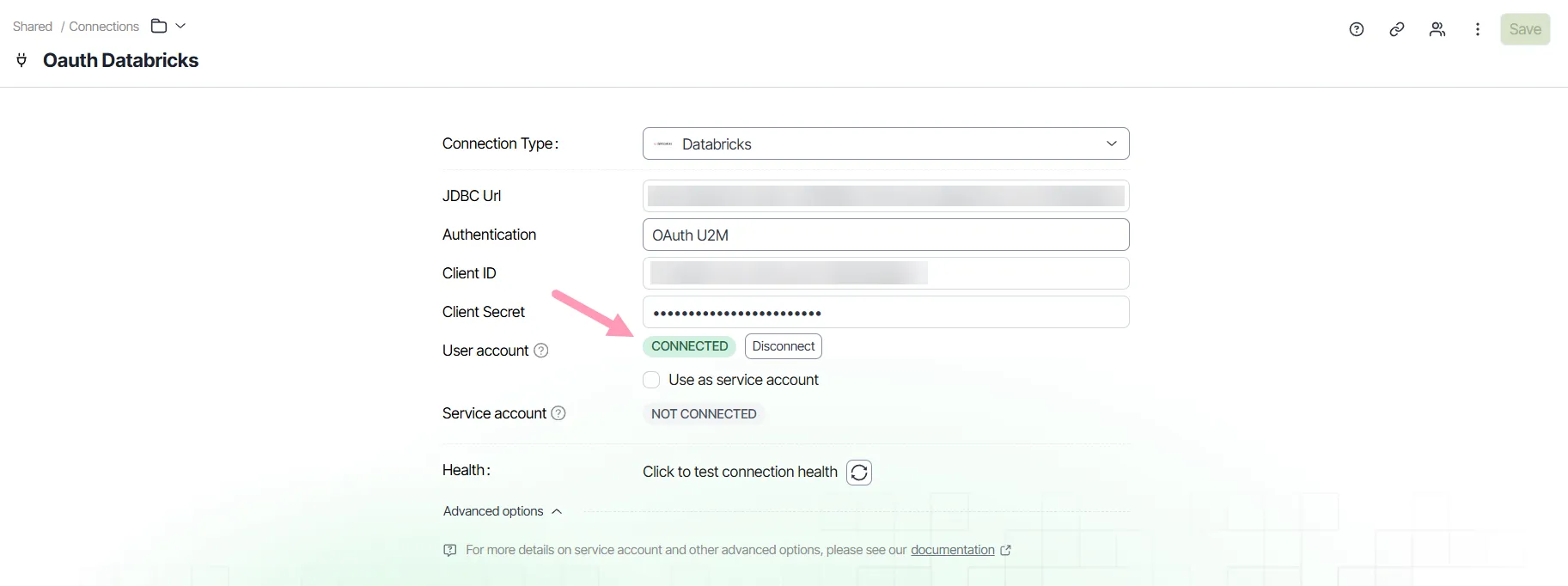Click 'Click to test connection health' text

(x=740, y=472)
